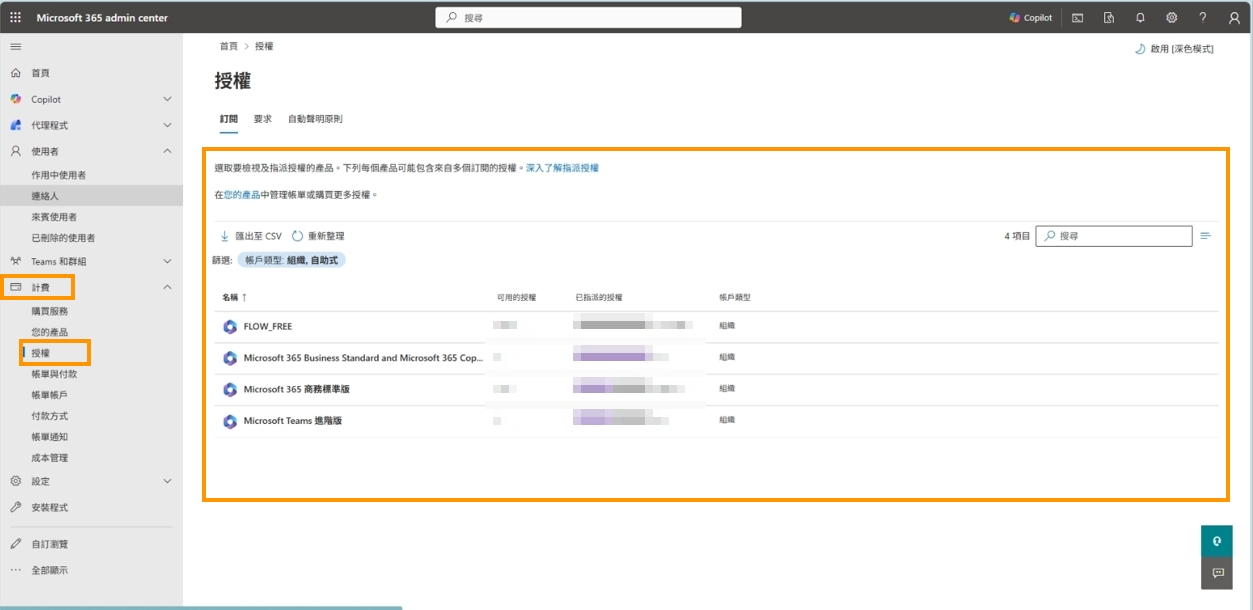Click the Microsoft 365 商務標準版 product icon

click(x=230, y=389)
